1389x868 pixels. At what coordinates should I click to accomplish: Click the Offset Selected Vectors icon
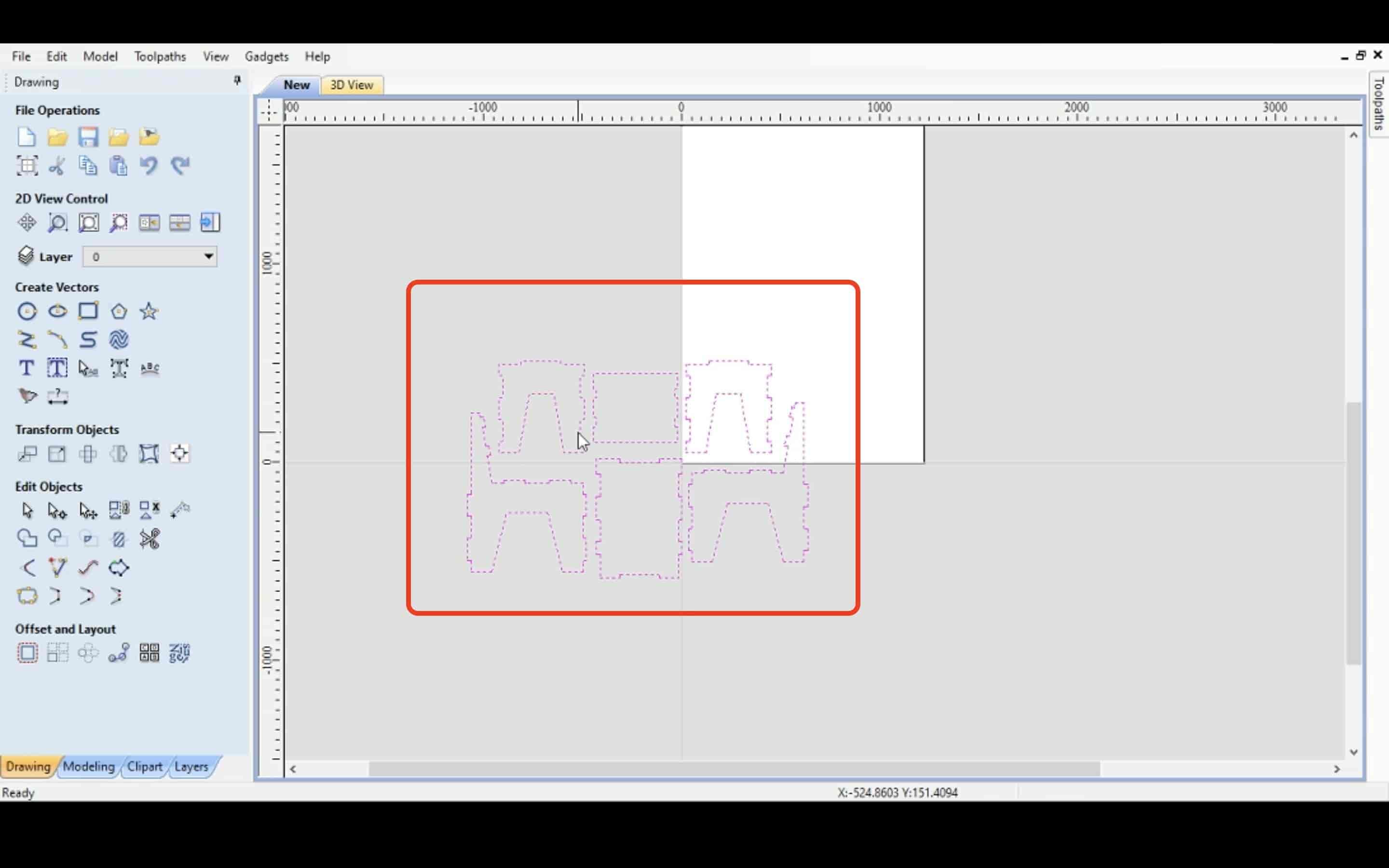26,653
